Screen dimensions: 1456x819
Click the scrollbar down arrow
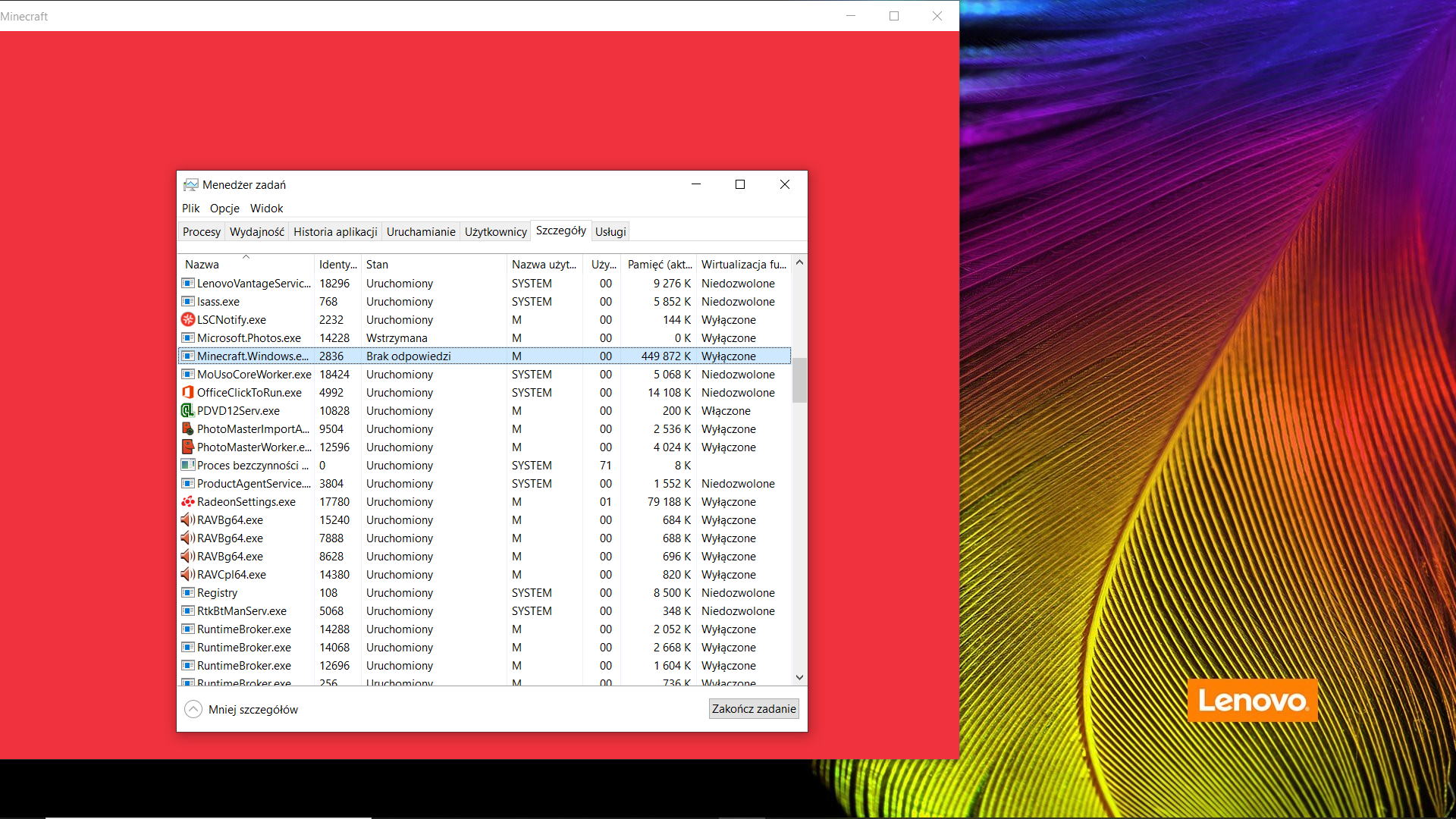pyautogui.click(x=799, y=677)
